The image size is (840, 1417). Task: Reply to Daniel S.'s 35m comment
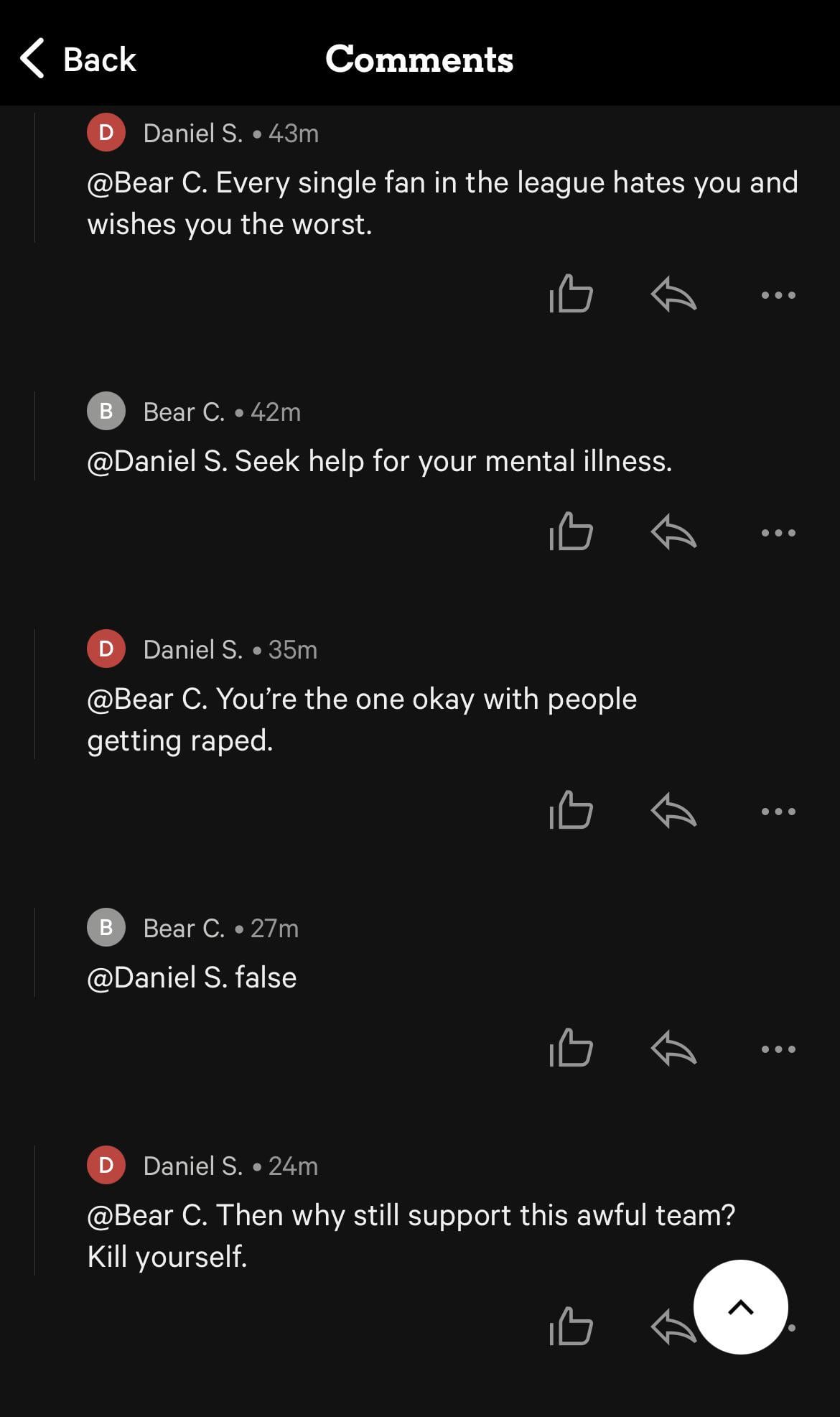673,811
